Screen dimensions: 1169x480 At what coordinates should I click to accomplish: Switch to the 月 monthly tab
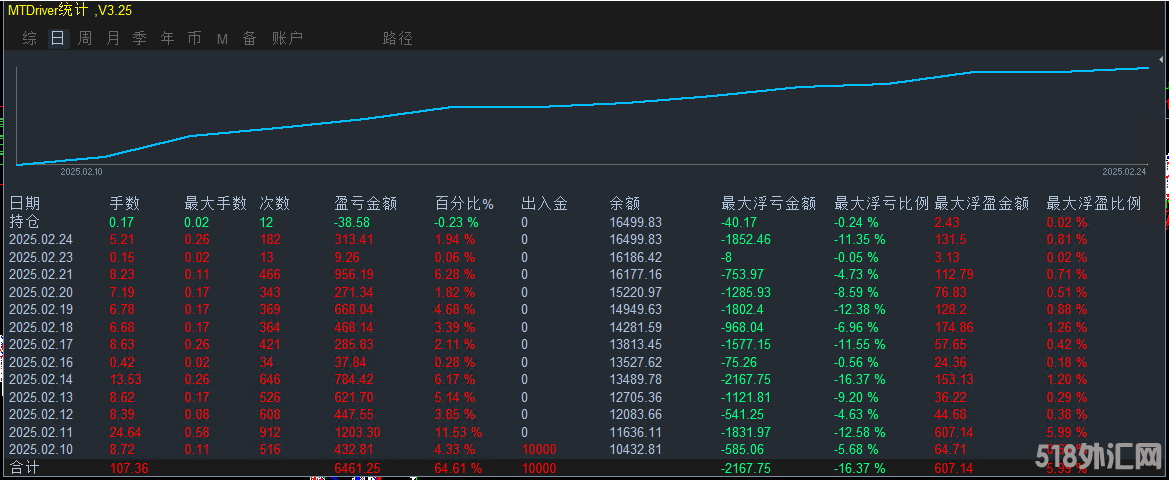[x=113, y=39]
